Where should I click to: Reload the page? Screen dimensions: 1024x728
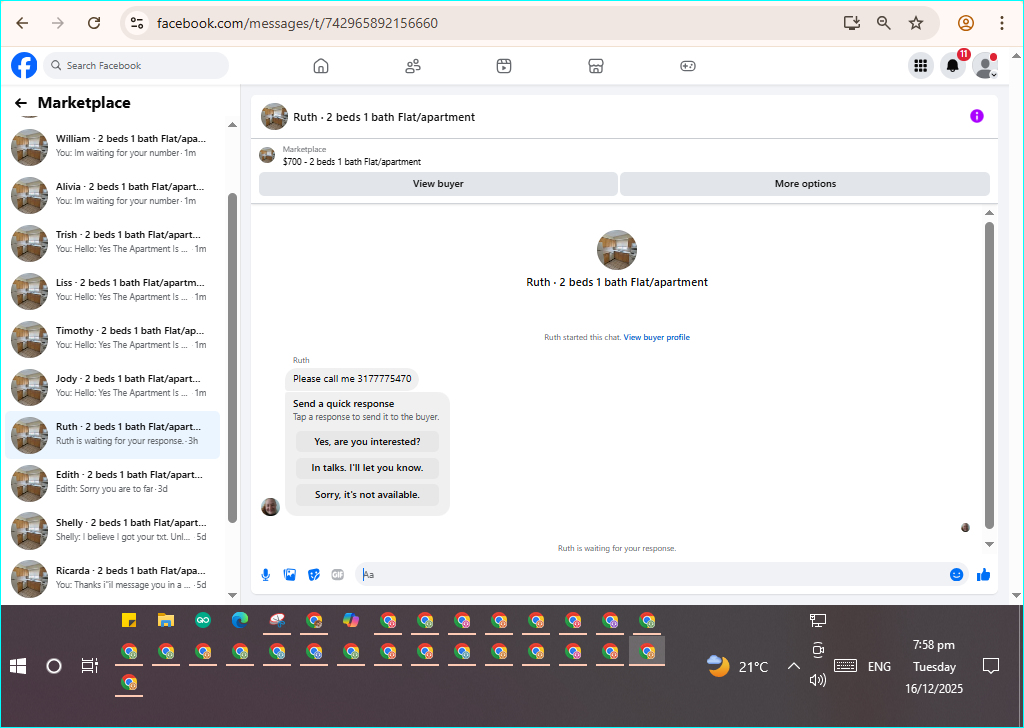94,23
